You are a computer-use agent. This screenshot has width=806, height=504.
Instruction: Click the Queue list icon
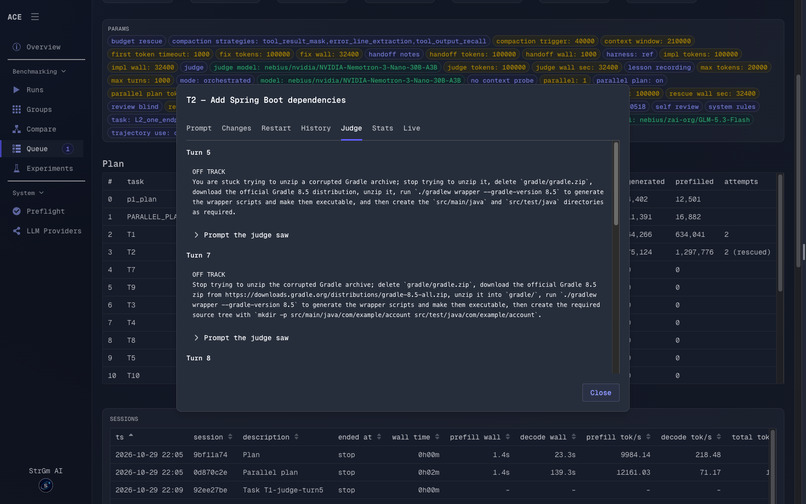click(x=16, y=149)
